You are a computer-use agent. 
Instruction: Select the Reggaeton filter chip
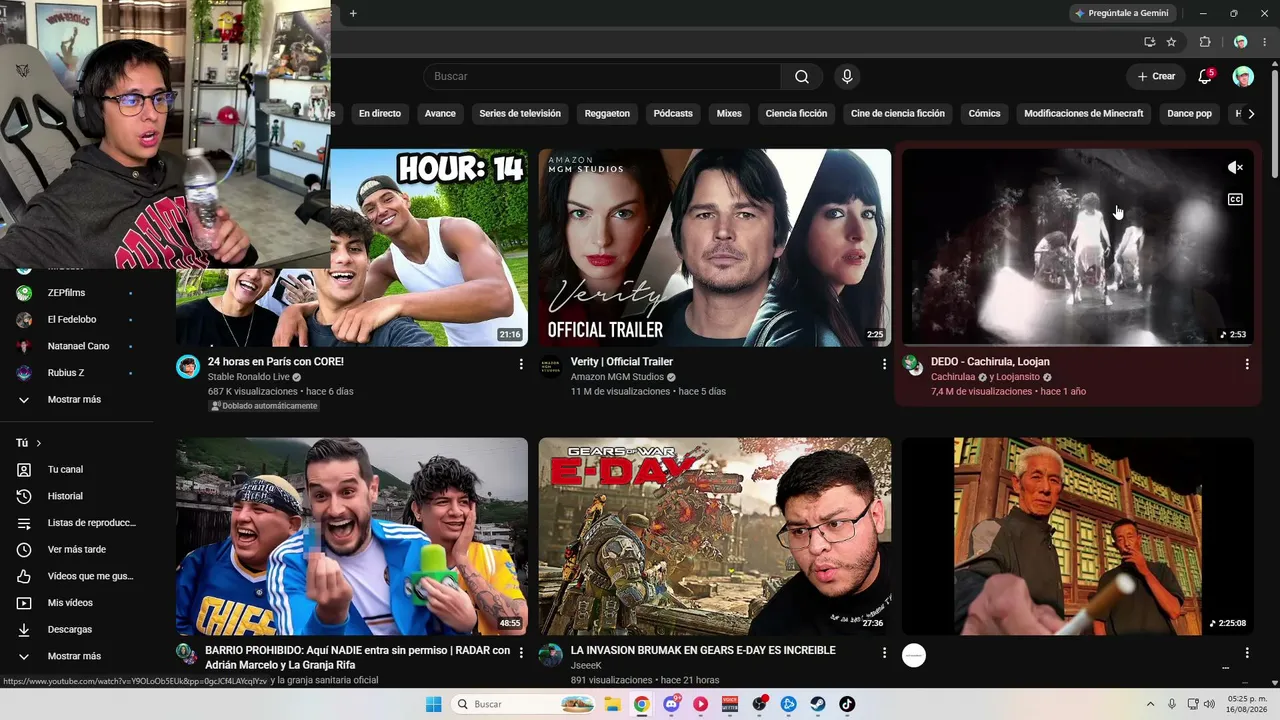pos(607,114)
